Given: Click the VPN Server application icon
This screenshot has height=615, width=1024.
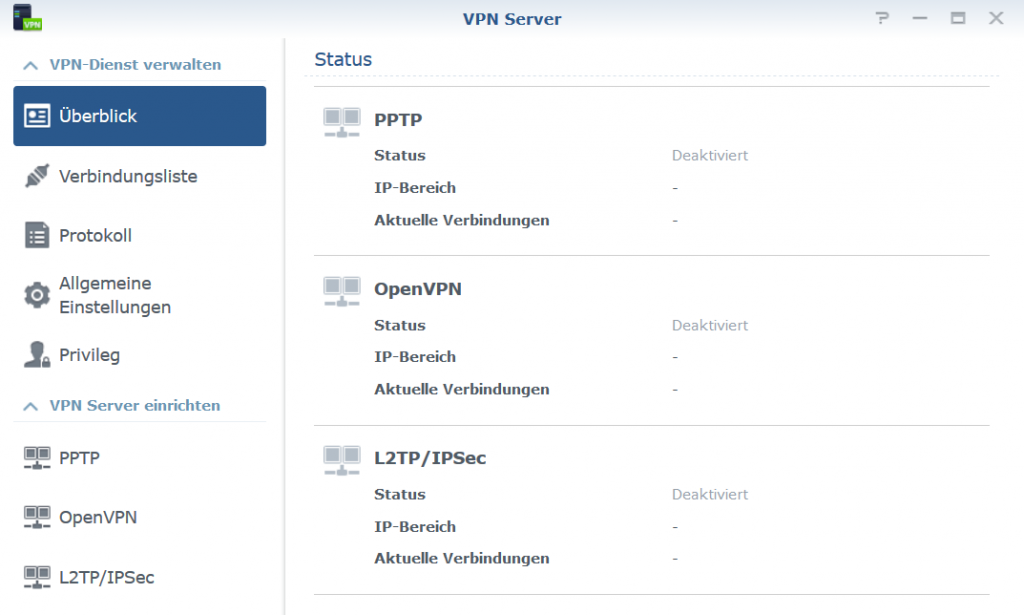Looking at the screenshot, I should 26,18.
